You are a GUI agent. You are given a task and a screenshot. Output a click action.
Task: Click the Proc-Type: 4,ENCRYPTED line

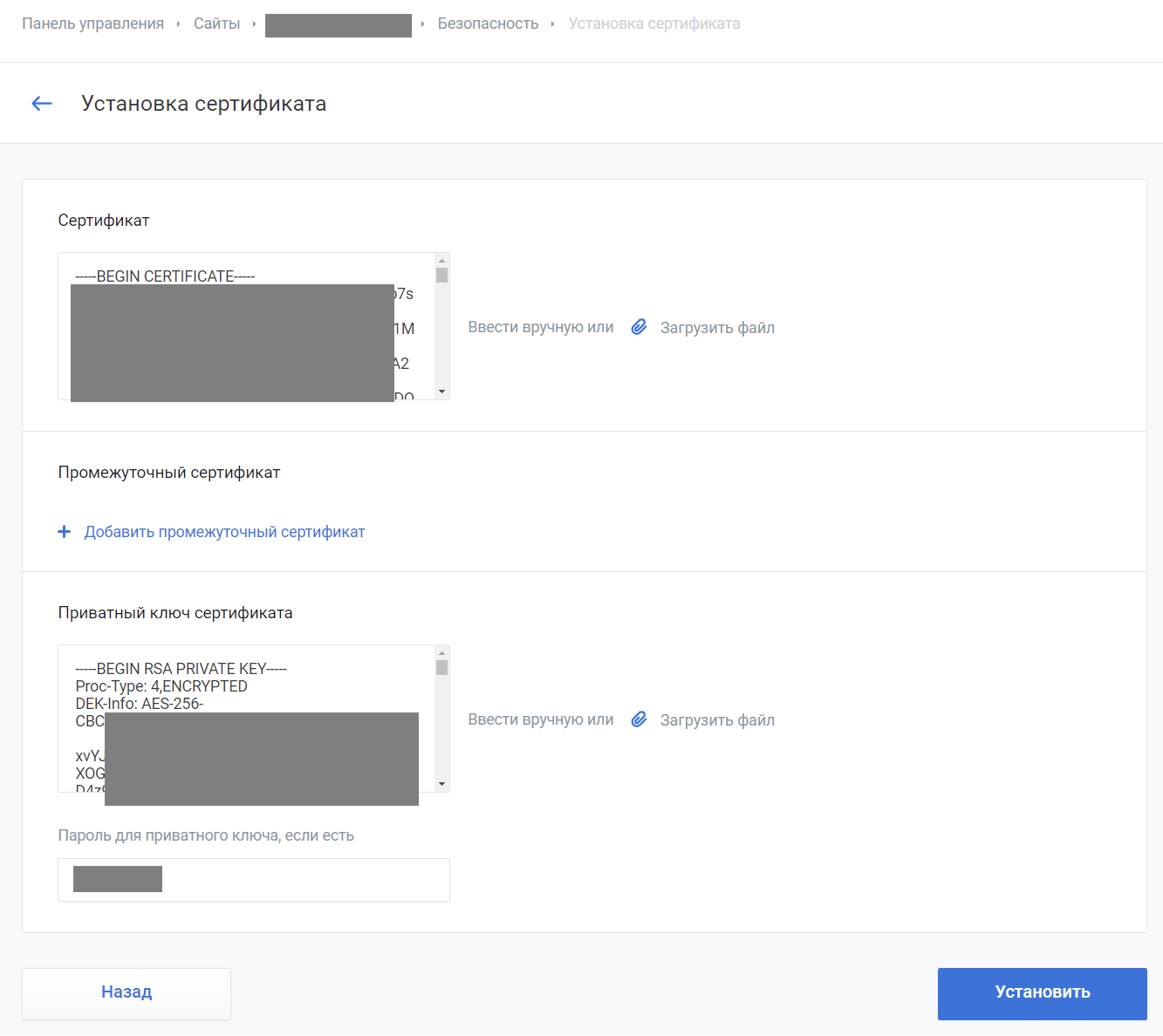point(161,686)
